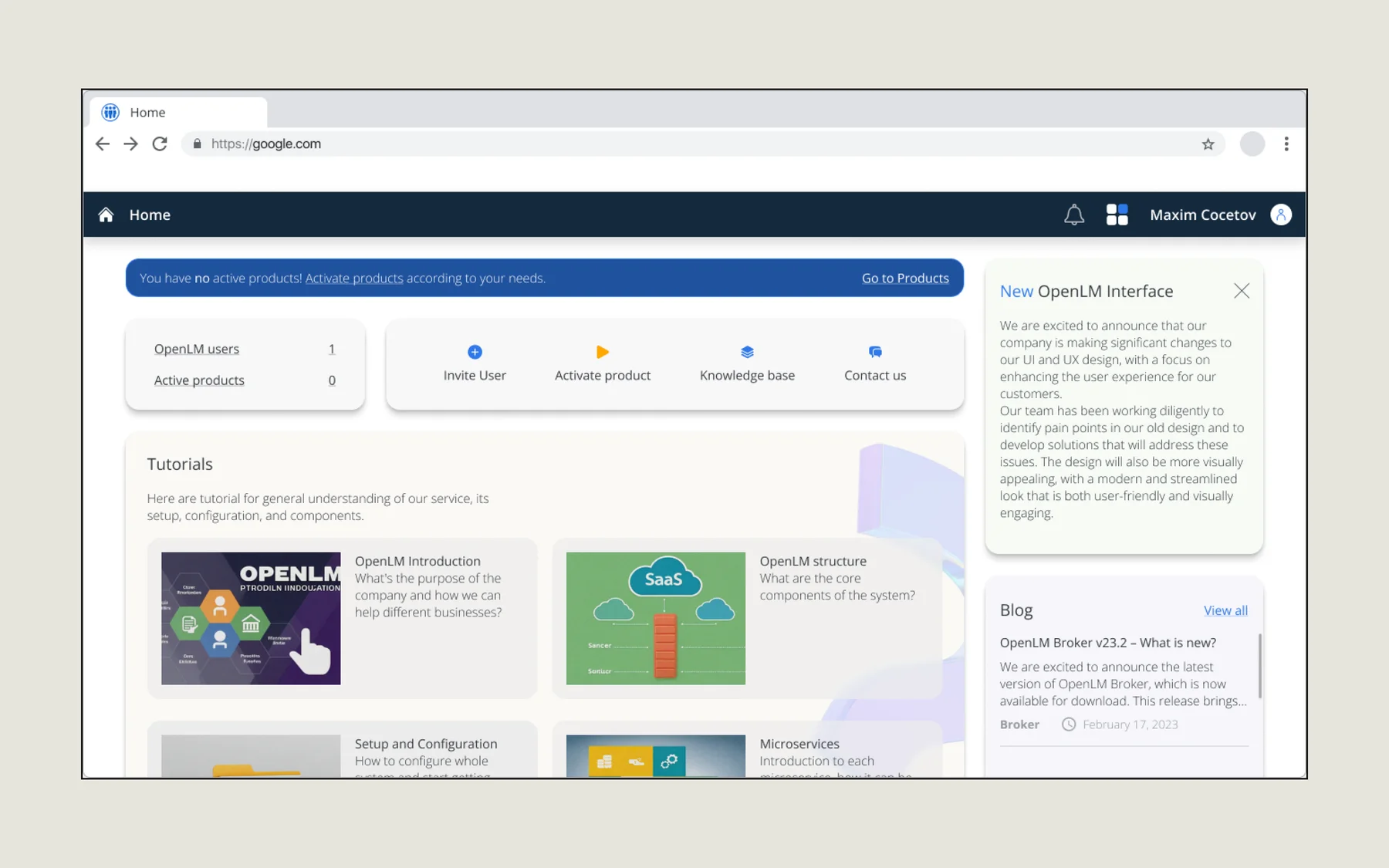Screen dimensions: 1389x868
Task: Click the Knowledge base label
Action: 747,376
